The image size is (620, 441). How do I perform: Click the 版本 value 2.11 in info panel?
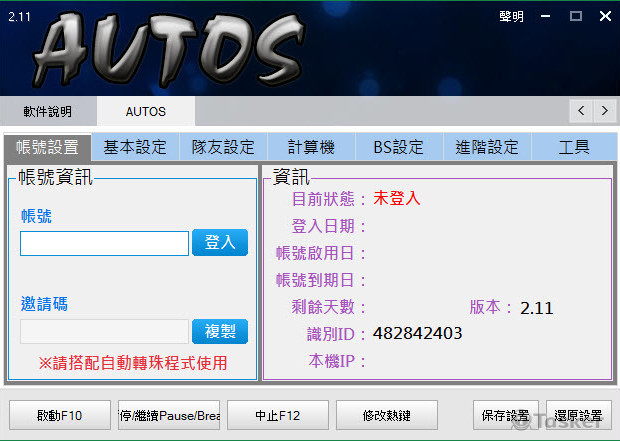click(537, 308)
